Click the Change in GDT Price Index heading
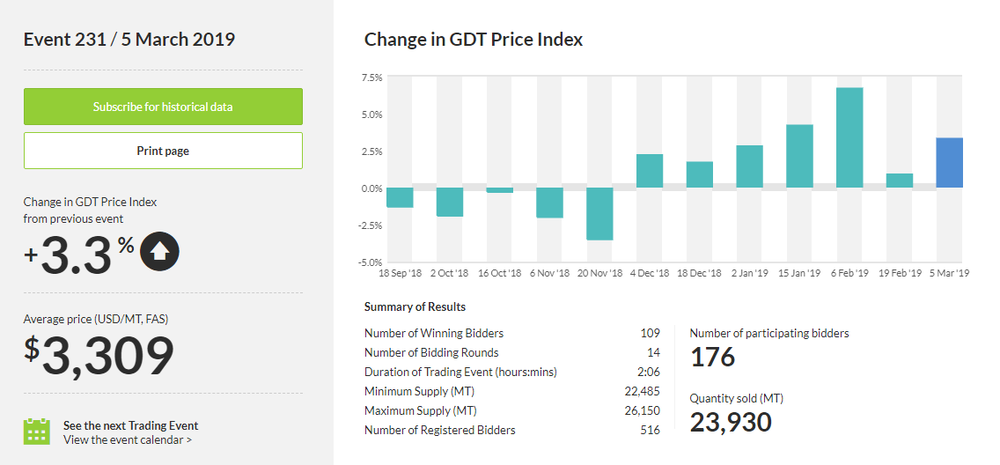Viewport: 1000px width, 465px height. coord(473,40)
